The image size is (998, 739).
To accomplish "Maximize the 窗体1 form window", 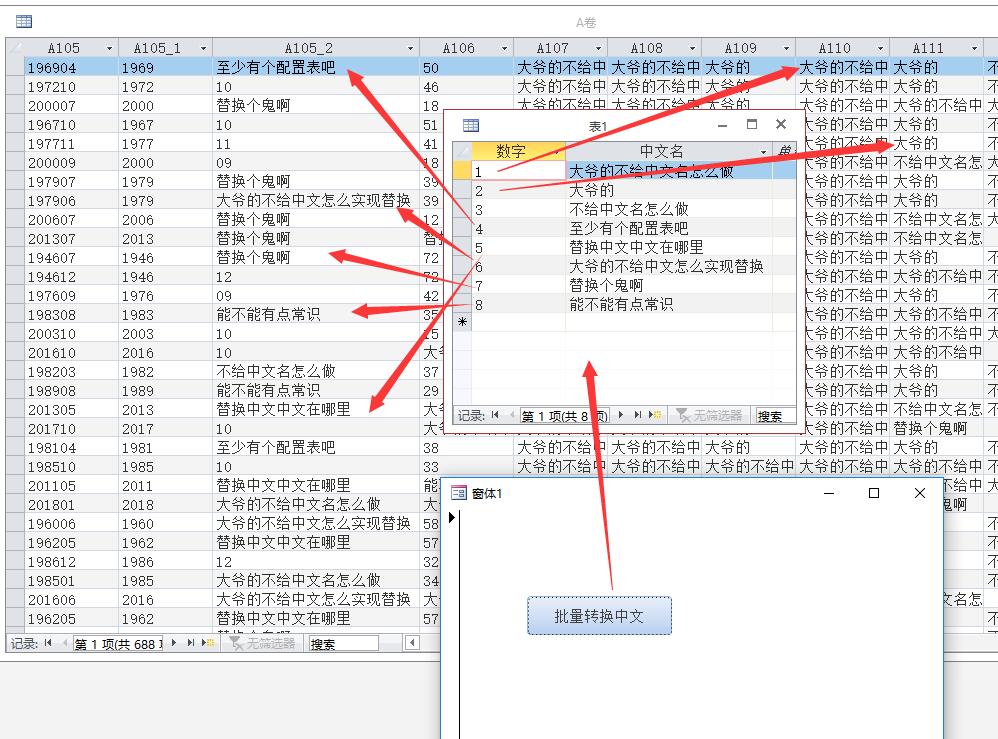I will [x=874, y=493].
